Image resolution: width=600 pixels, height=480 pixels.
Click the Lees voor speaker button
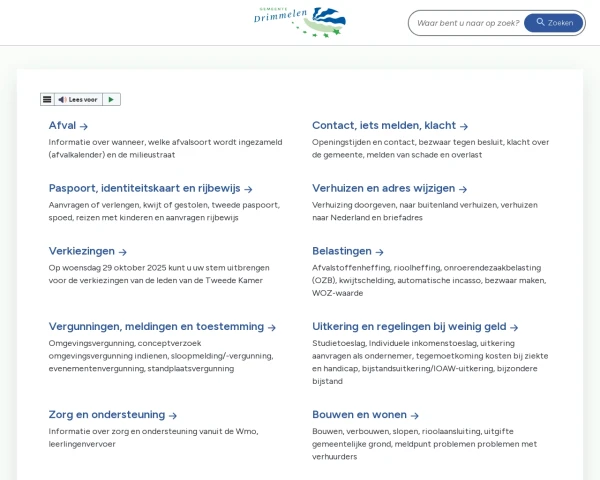pyautogui.click(x=78, y=99)
